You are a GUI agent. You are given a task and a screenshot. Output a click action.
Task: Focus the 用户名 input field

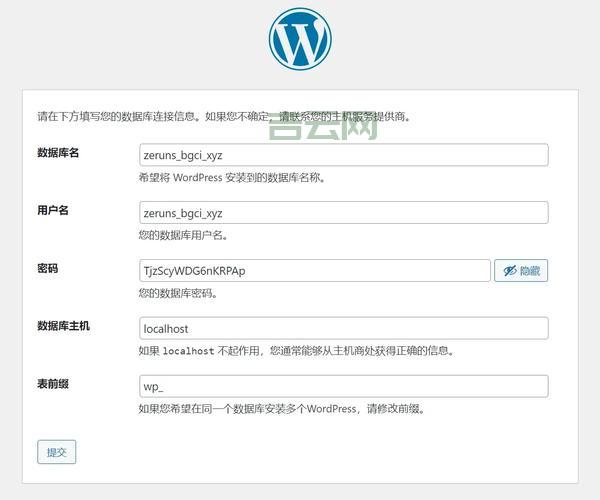click(343, 213)
